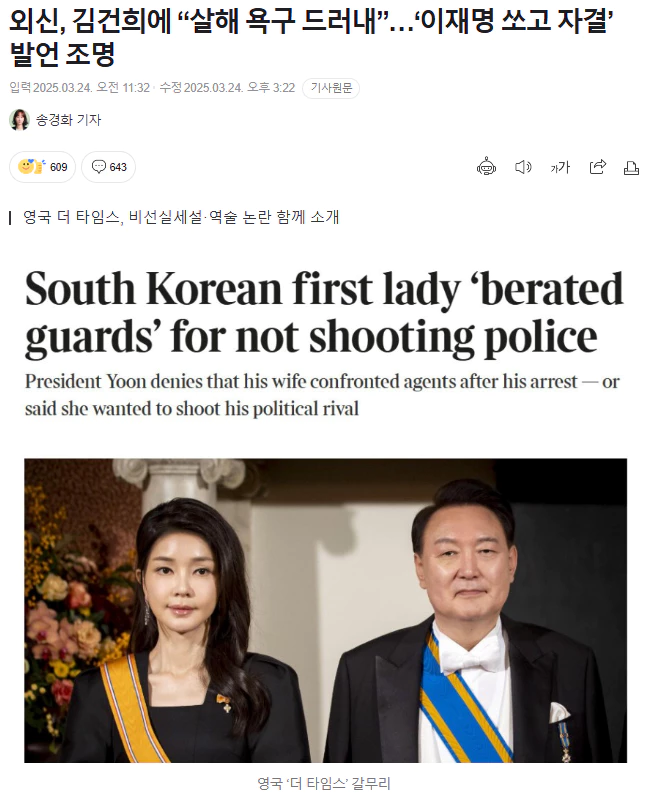Click the 입력 2025.03.24 timestamp

[79, 88]
